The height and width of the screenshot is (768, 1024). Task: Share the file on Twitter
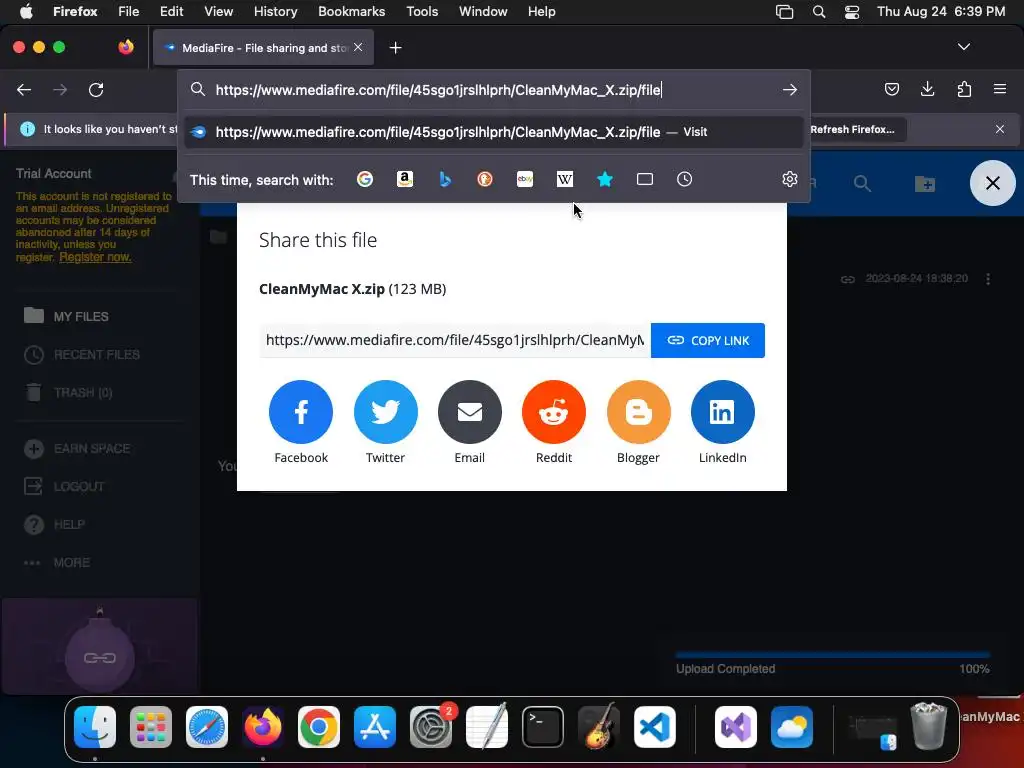pyautogui.click(x=385, y=412)
